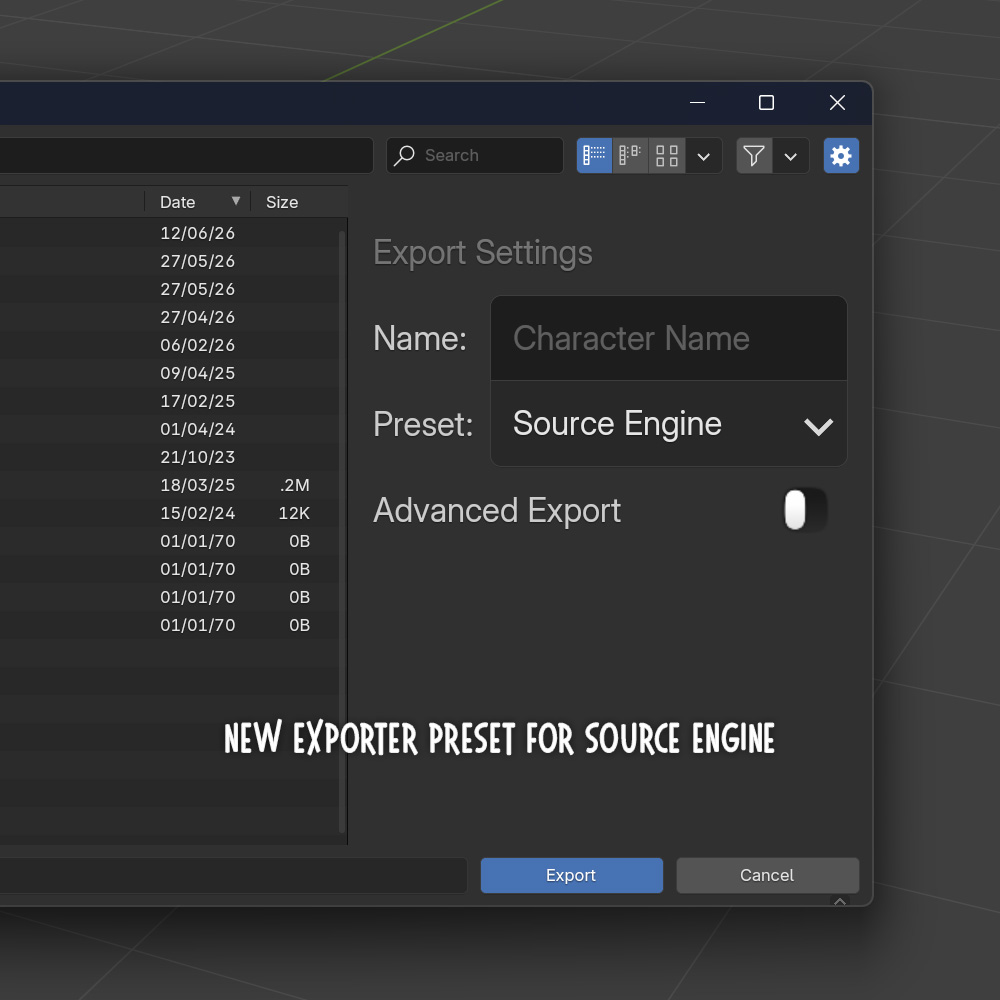1000x1000 pixels.
Task: Switch to thumbnail grid display mode
Action: coord(667,156)
